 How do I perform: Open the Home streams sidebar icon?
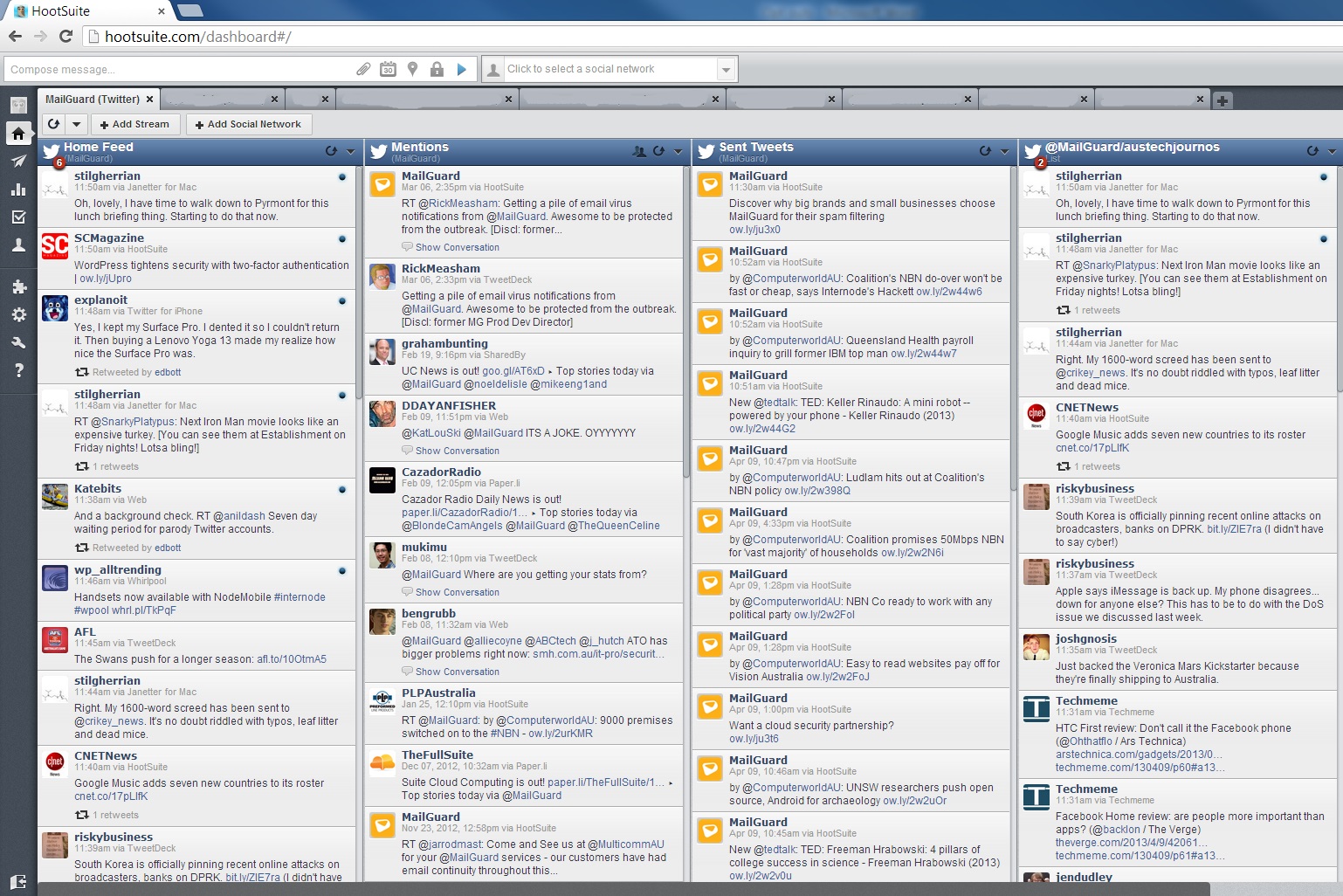[18, 134]
